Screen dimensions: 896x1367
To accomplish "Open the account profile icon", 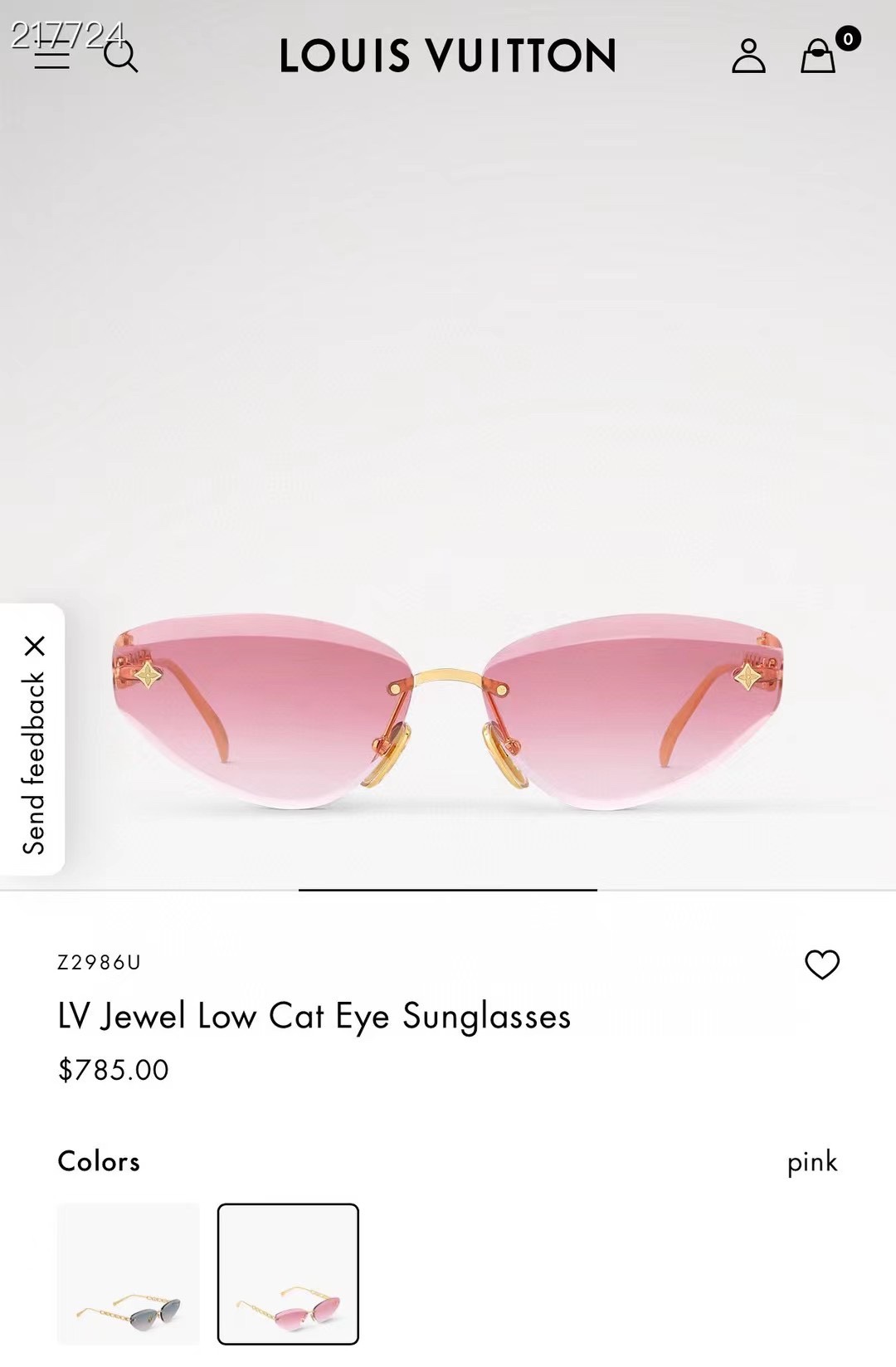I will [x=748, y=56].
